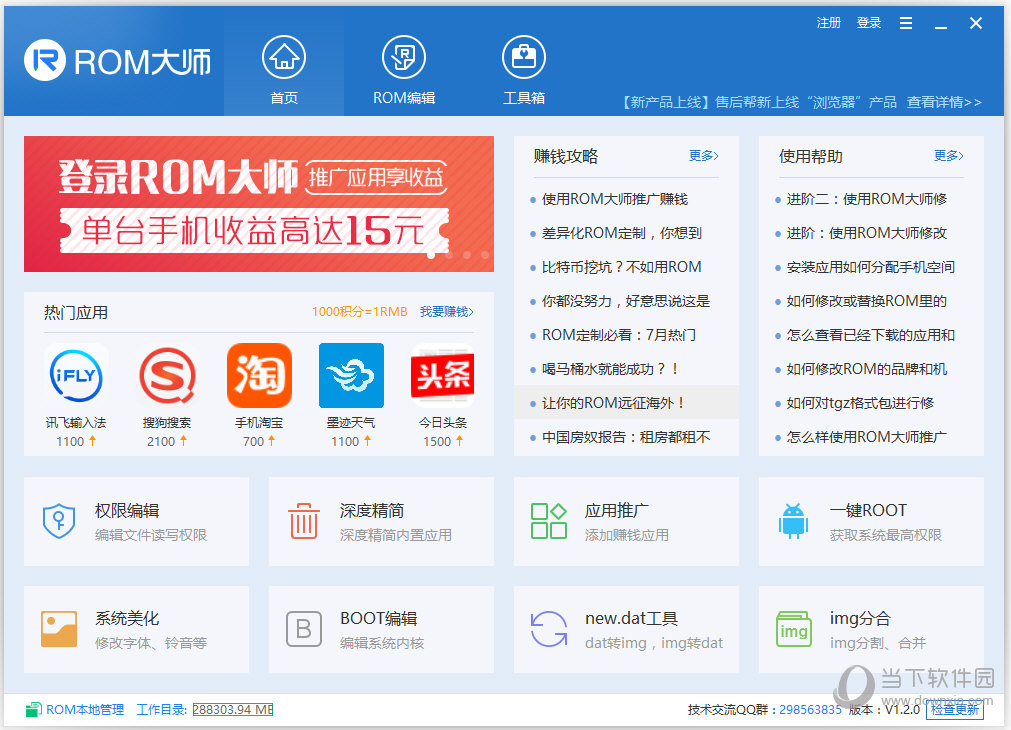
Task: Click the 手机淘宝 app icon
Action: 259,375
